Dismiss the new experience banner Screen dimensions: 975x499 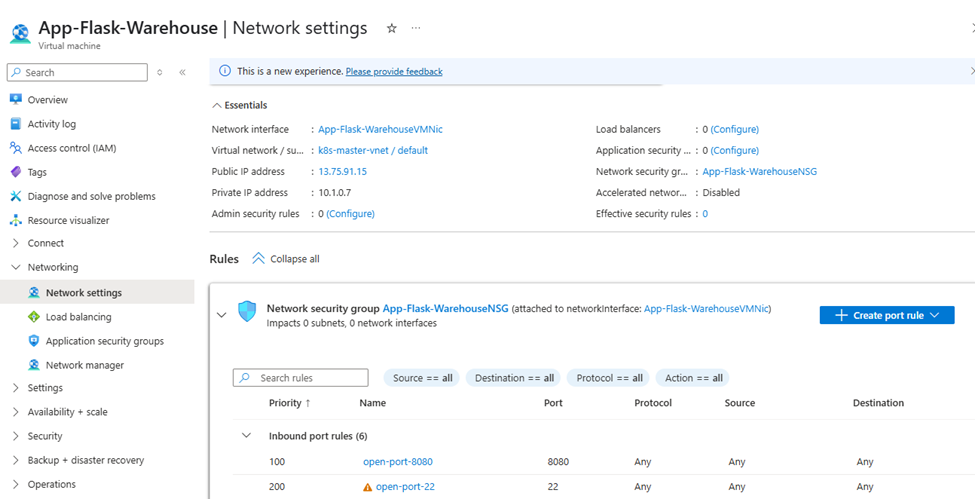(x=972, y=71)
